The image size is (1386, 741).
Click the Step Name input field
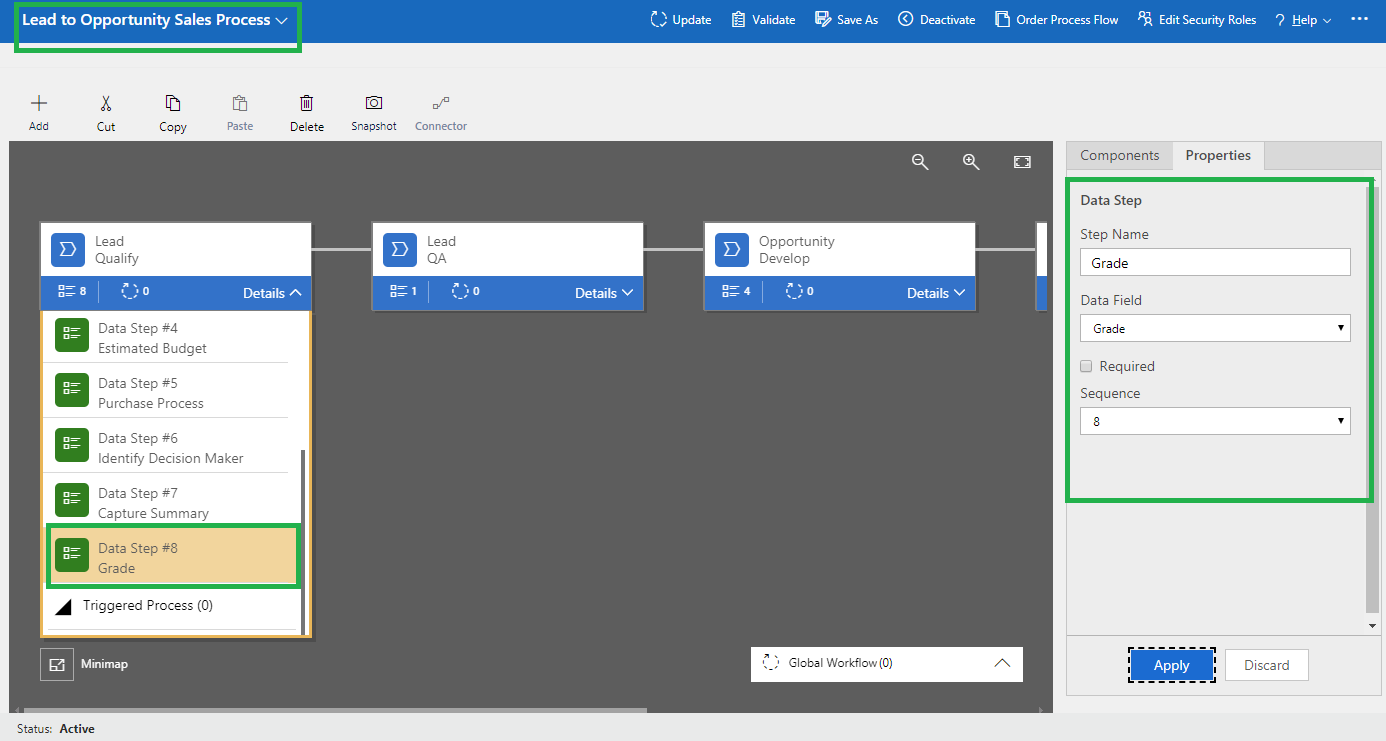tap(1215, 263)
